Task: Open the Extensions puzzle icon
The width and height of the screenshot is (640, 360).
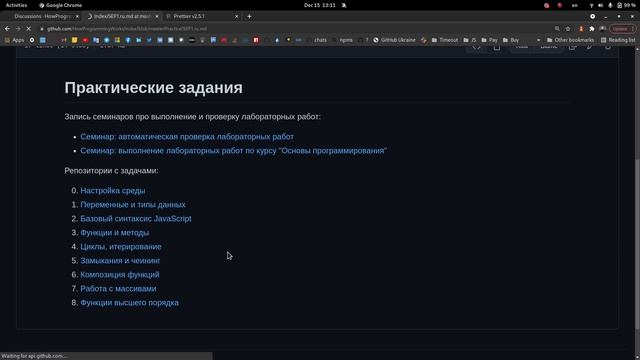Action: tap(592, 29)
